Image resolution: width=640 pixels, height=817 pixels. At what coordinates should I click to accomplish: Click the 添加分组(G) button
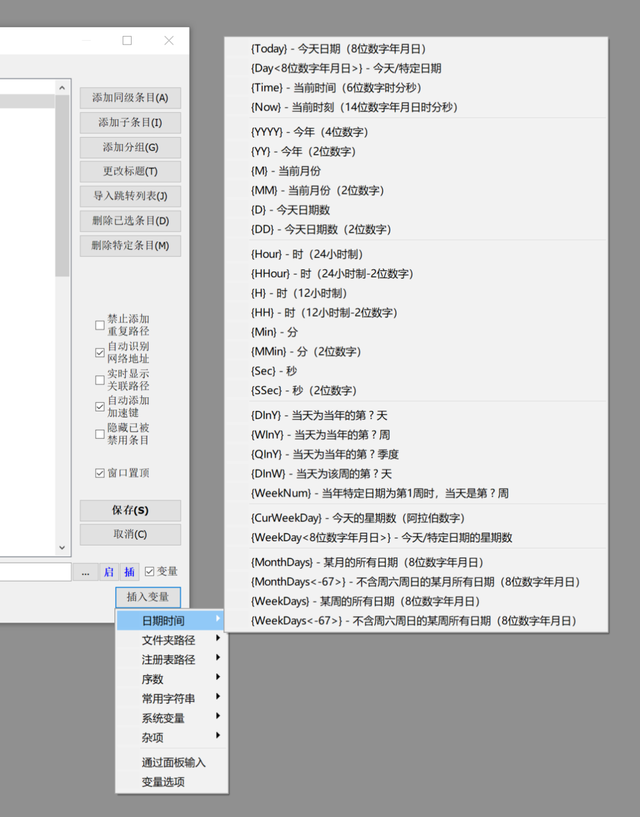tap(130, 147)
